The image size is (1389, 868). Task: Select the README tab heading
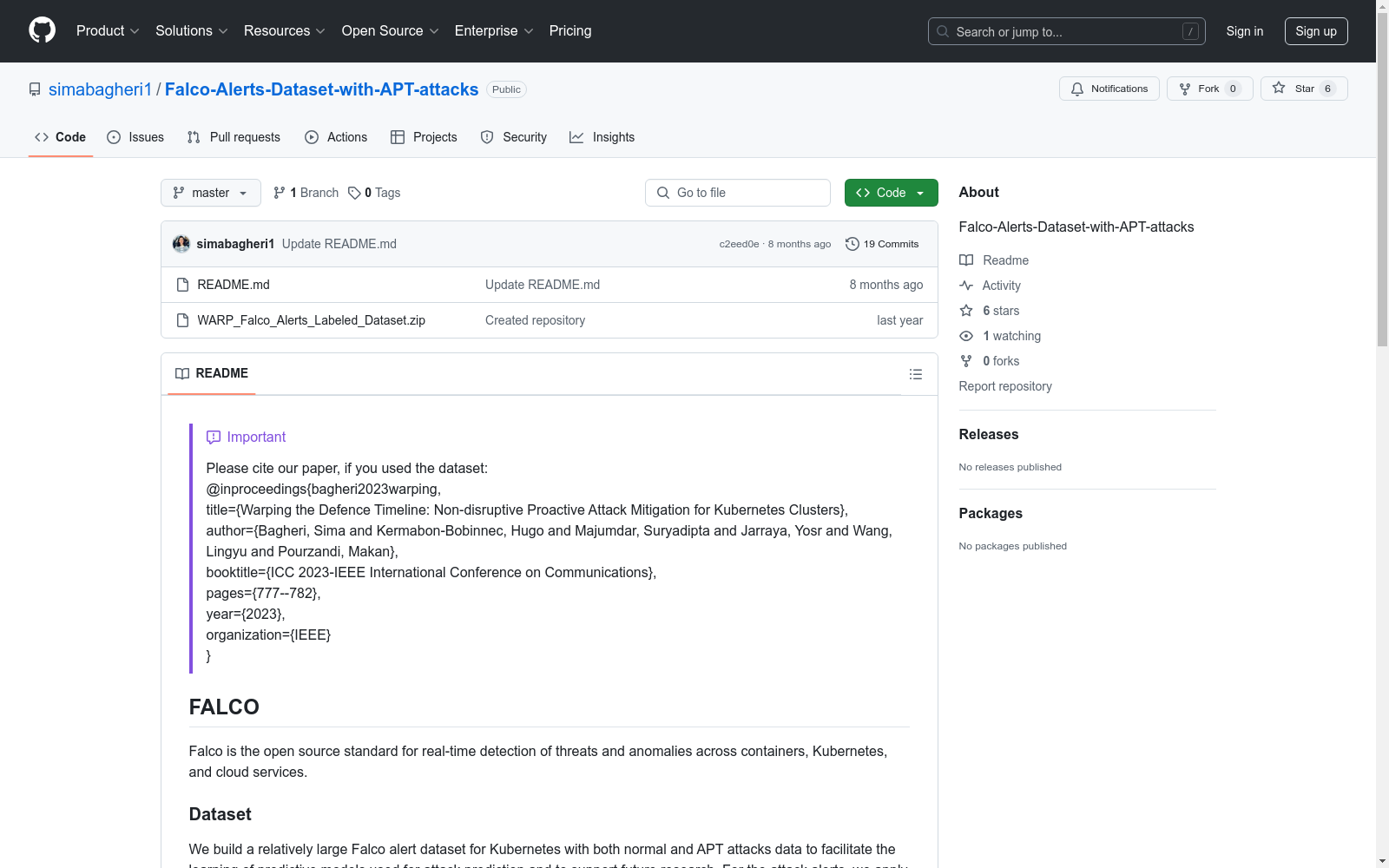[x=212, y=373]
